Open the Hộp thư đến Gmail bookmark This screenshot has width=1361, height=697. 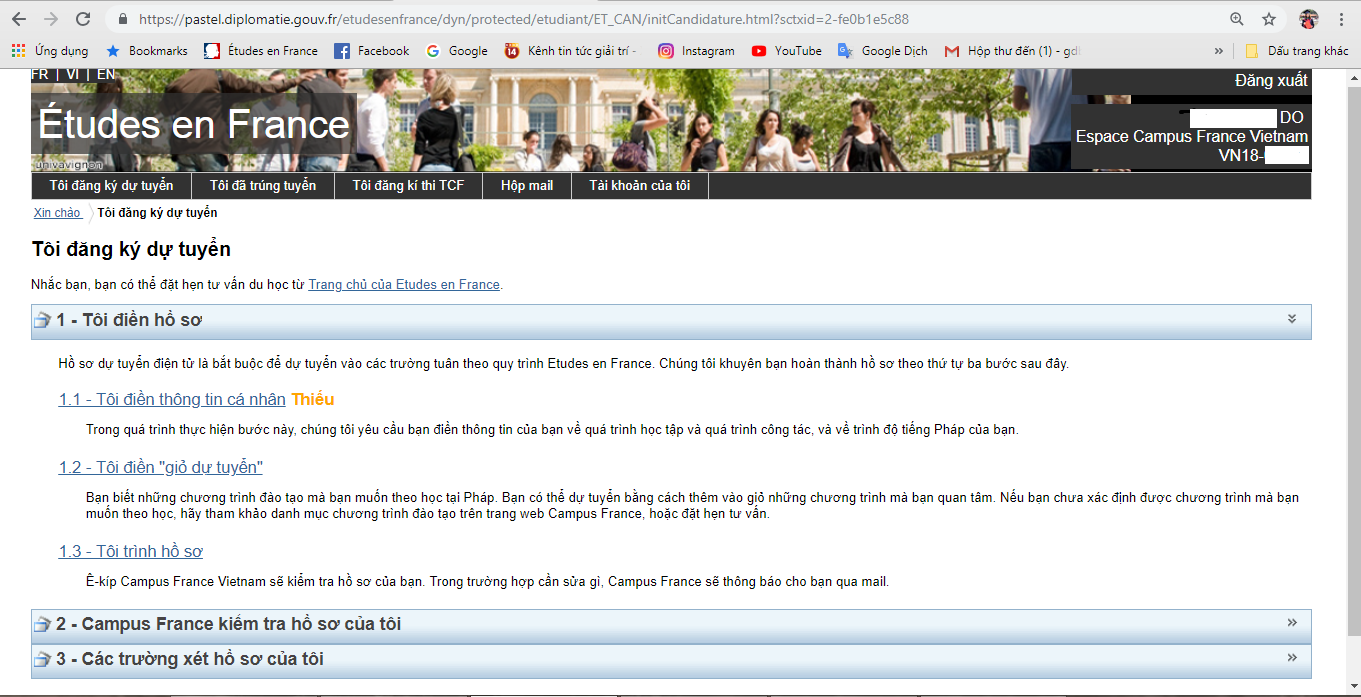(x=1012, y=51)
